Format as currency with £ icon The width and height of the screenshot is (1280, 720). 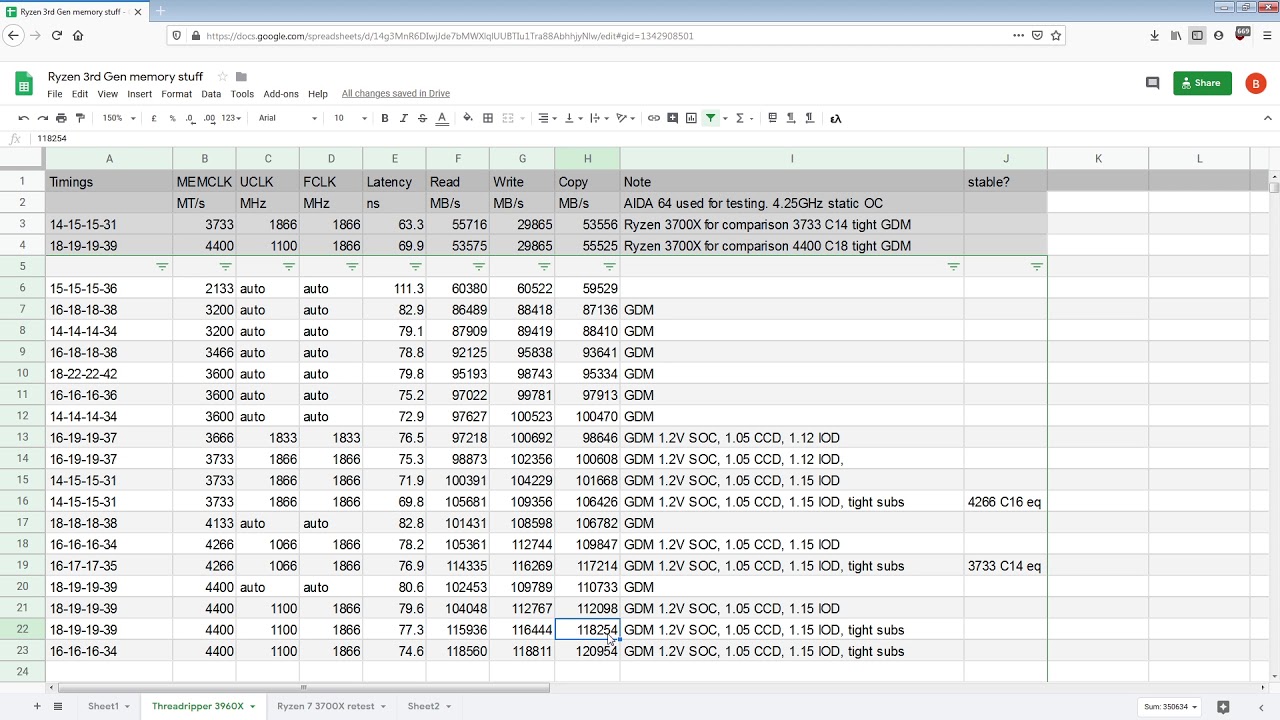(x=154, y=118)
